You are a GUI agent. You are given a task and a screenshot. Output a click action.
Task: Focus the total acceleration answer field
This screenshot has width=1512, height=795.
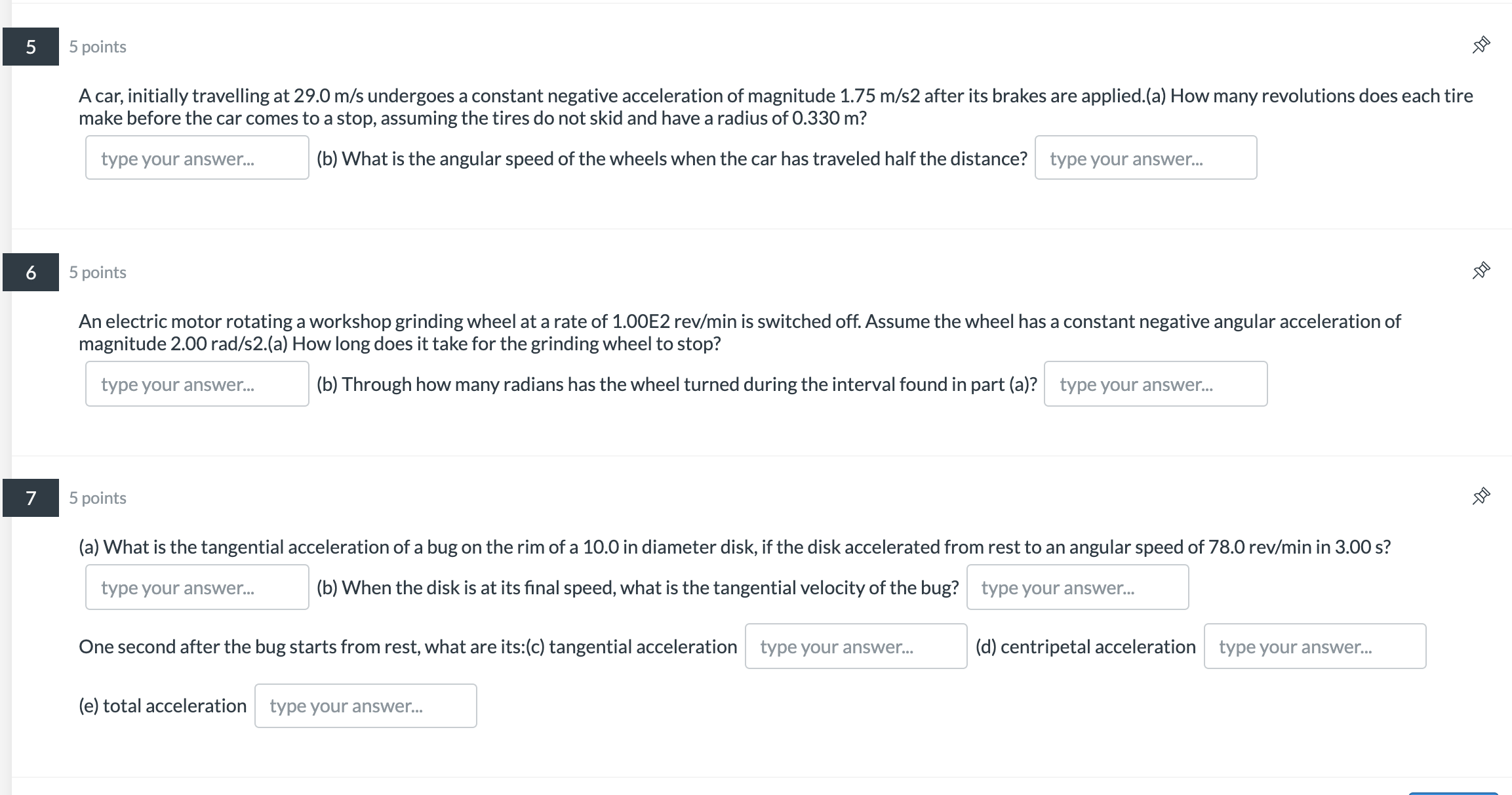pyautogui.click(x=365, y=706)
